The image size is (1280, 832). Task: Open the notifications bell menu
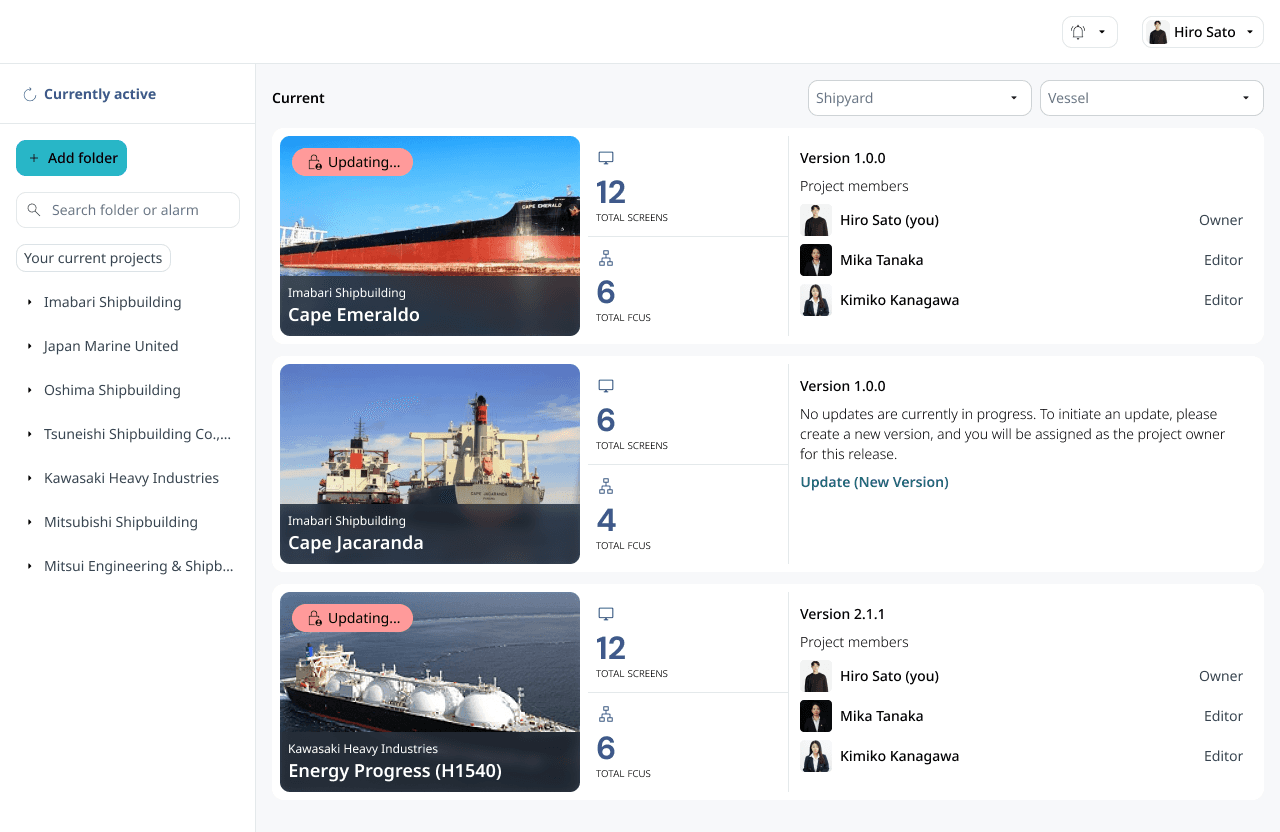click(1089, 32)
